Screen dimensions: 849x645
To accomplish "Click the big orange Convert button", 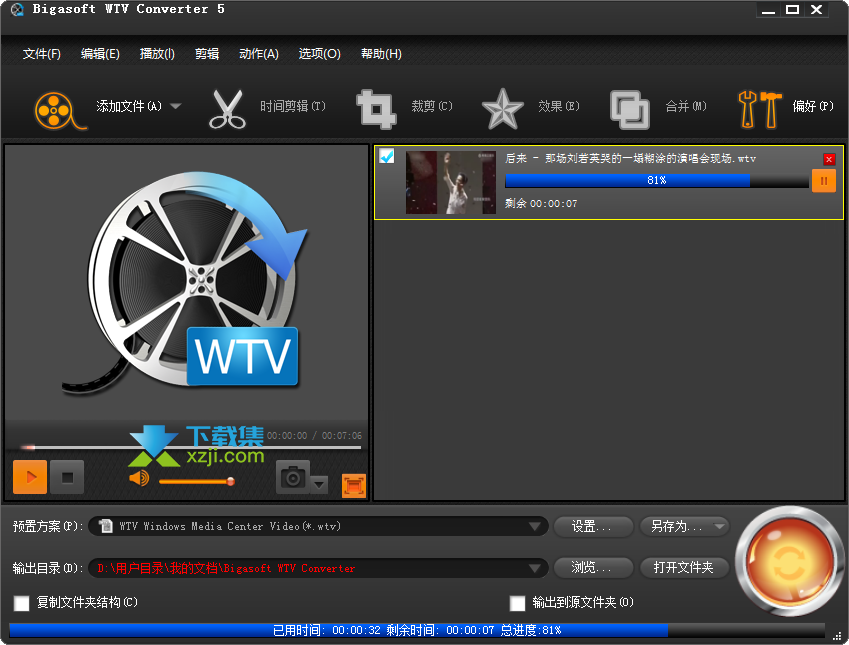I will coord(788,561).
